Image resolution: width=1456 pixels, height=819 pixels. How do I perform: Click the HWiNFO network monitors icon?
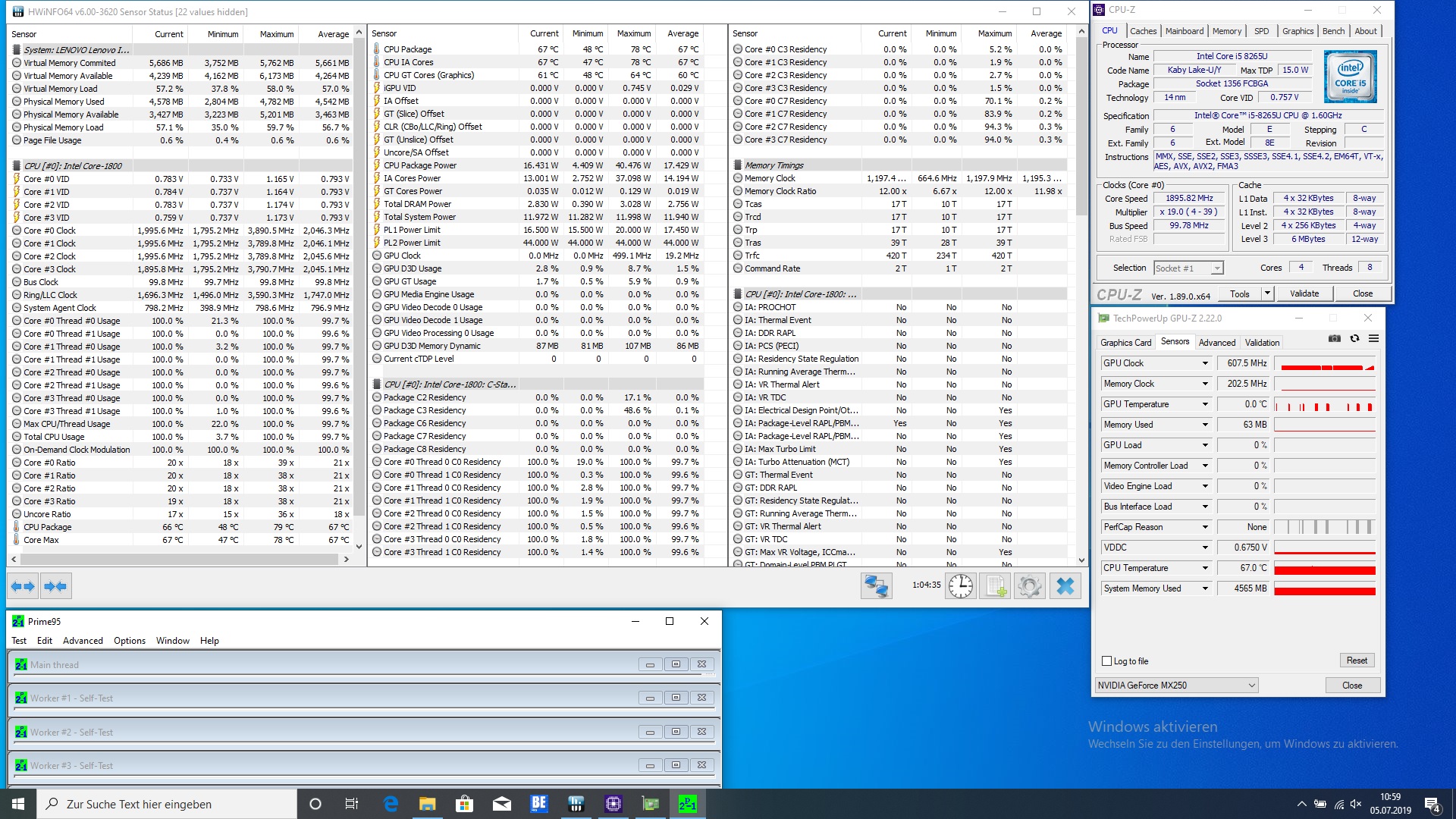[876, 585]
